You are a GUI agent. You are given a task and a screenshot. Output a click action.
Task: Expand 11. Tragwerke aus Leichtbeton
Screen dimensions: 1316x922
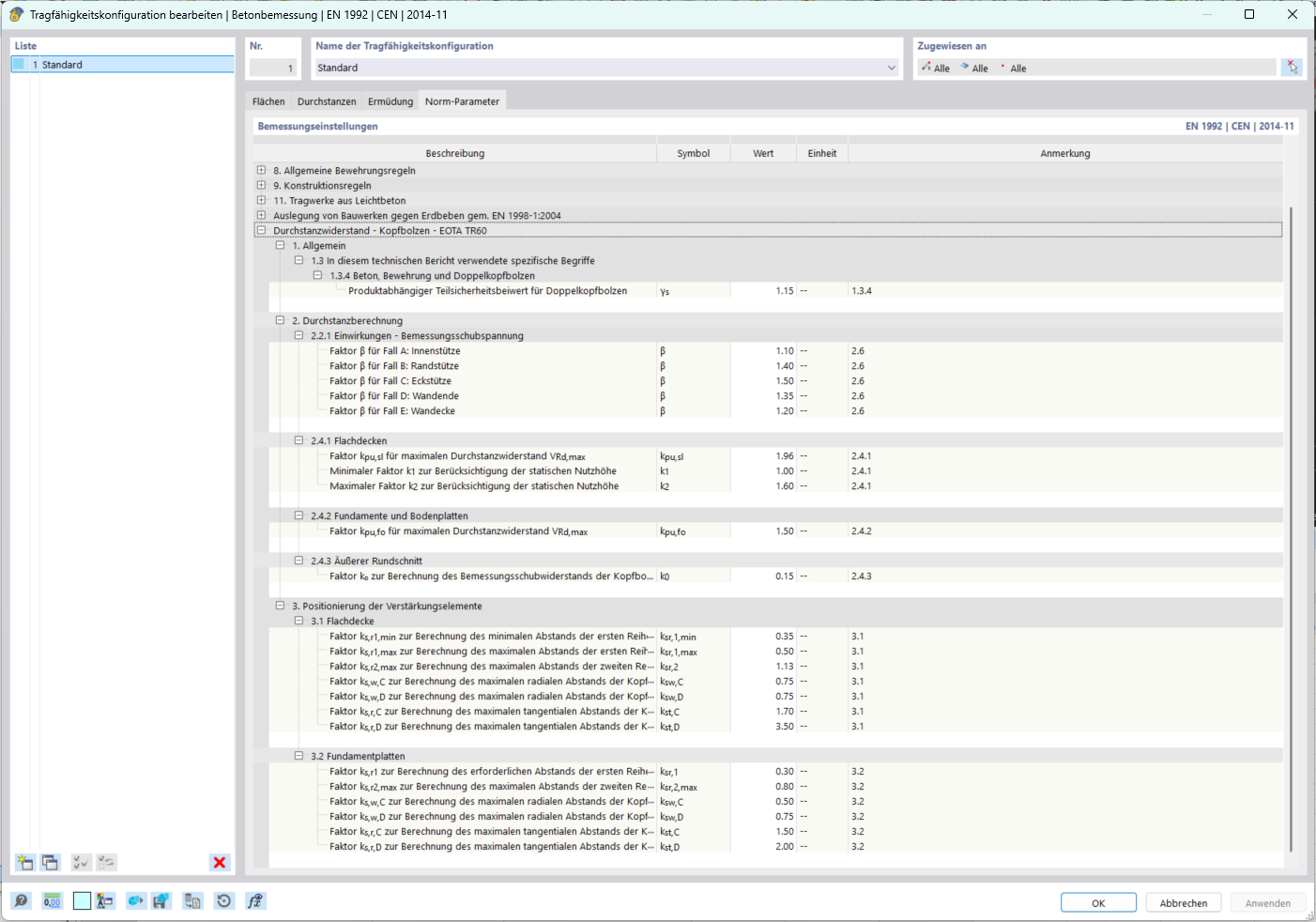262,200
